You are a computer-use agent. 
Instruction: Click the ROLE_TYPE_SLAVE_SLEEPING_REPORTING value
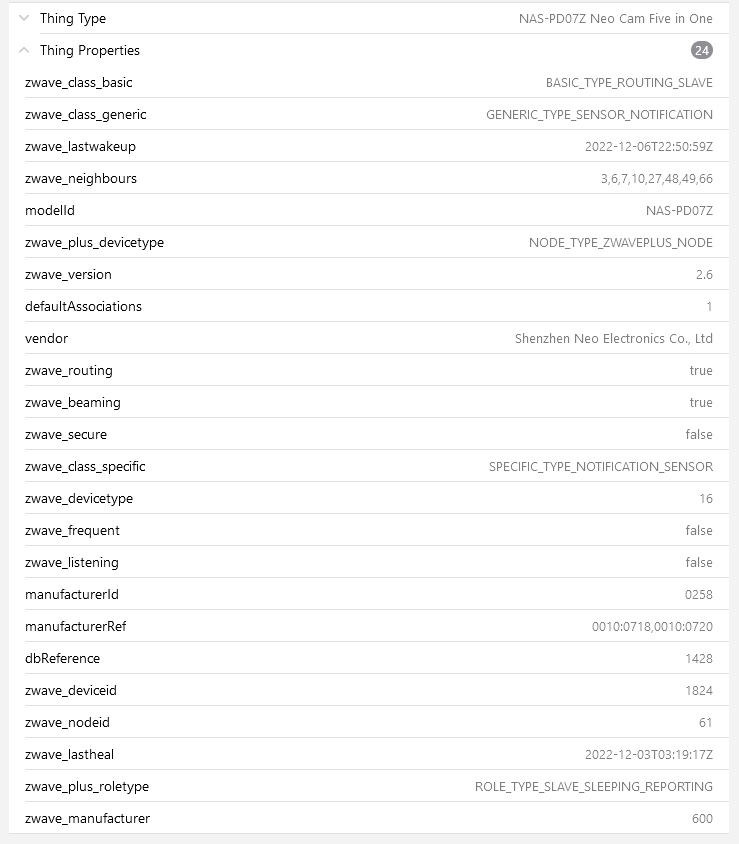tap(593, 786)
